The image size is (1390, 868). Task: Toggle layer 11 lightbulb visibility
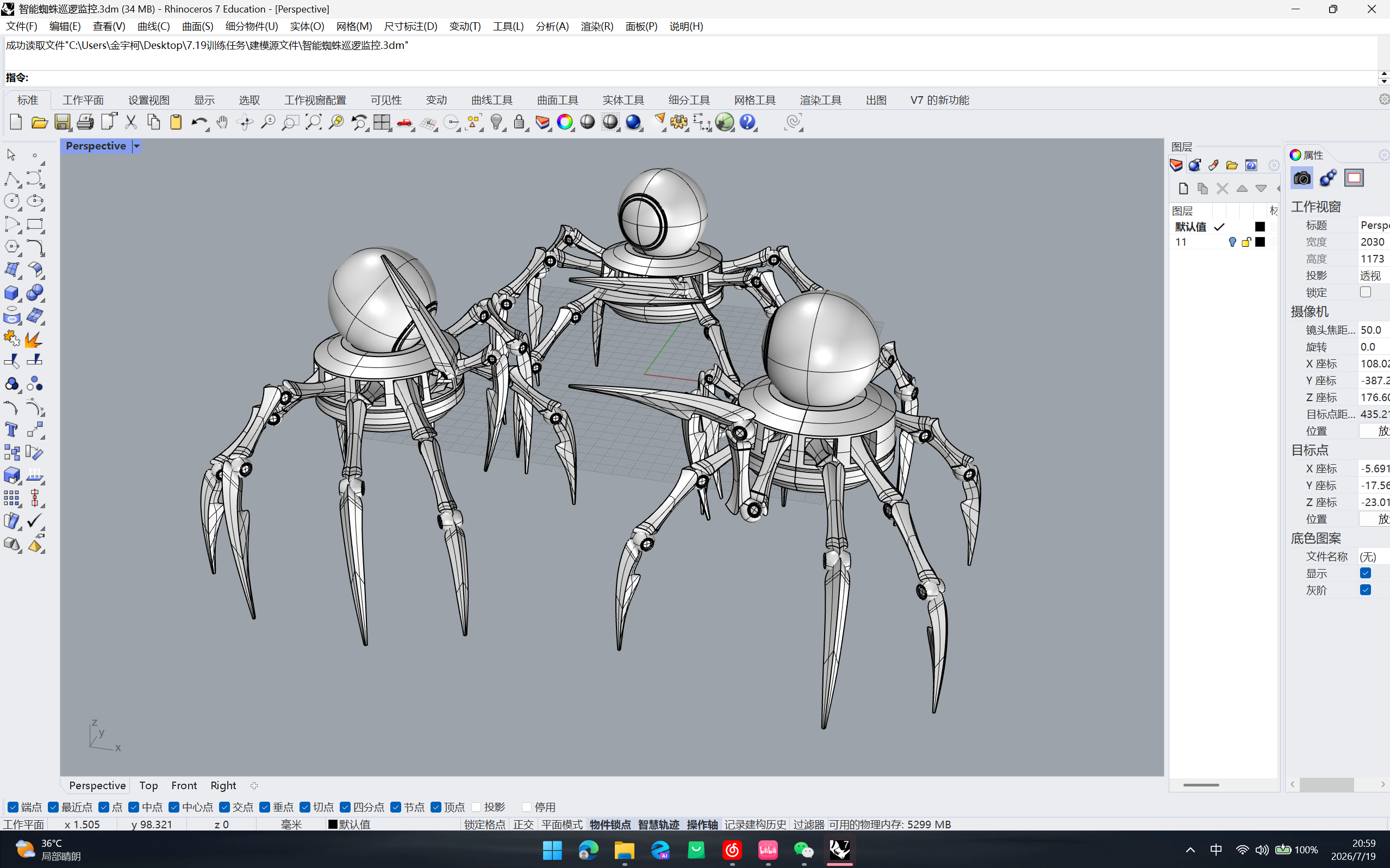pos(1232,242)
